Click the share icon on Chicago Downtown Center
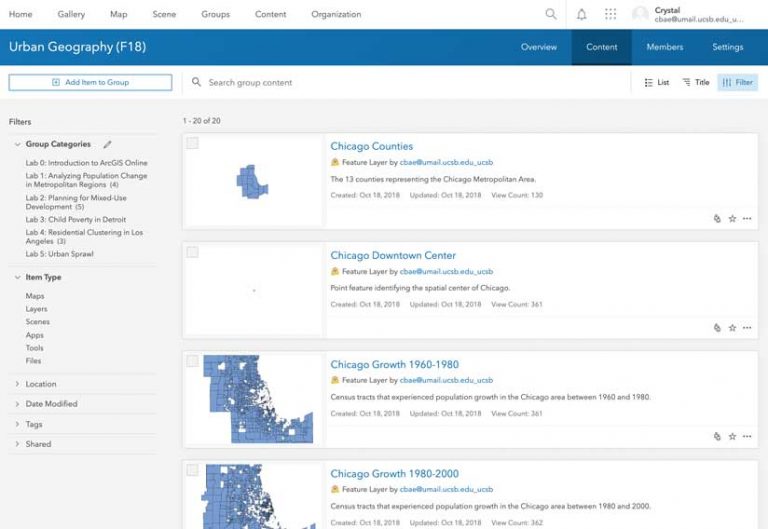The height and width of the screenshot is (529, 768). pos(717,328)
